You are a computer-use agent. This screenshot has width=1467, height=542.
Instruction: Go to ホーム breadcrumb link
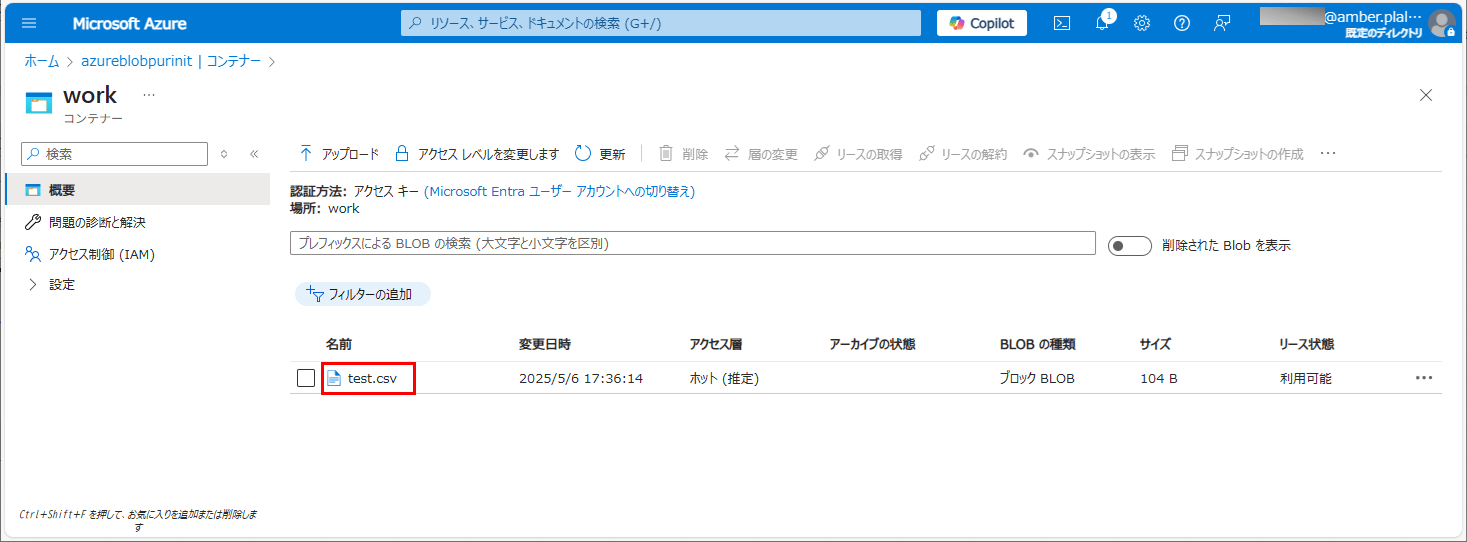pyautogui.click(x=41, y=61)
